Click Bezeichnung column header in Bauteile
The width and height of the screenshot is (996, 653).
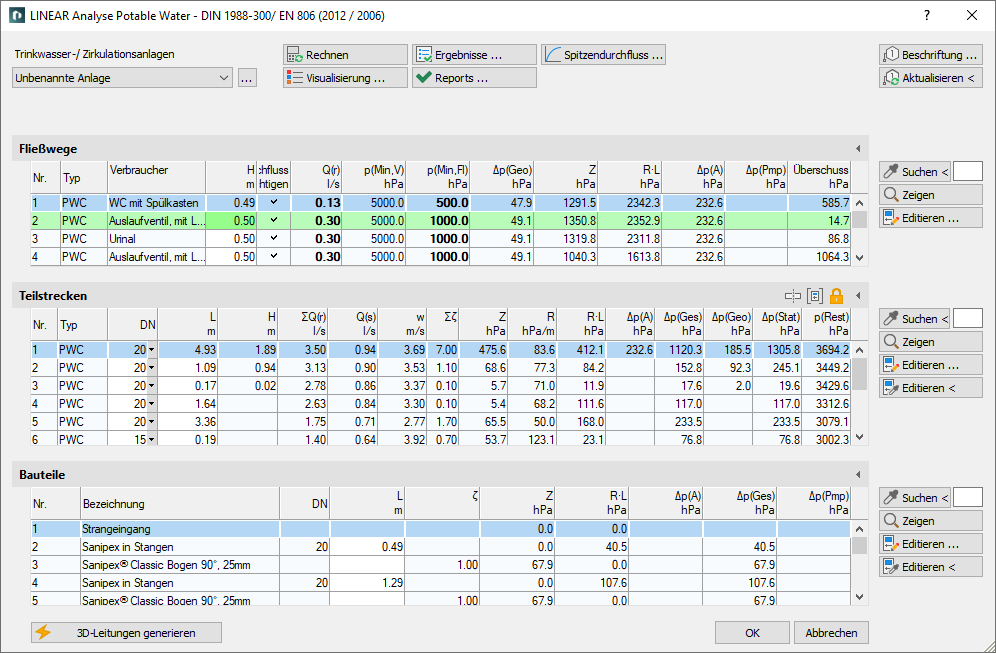180,504
